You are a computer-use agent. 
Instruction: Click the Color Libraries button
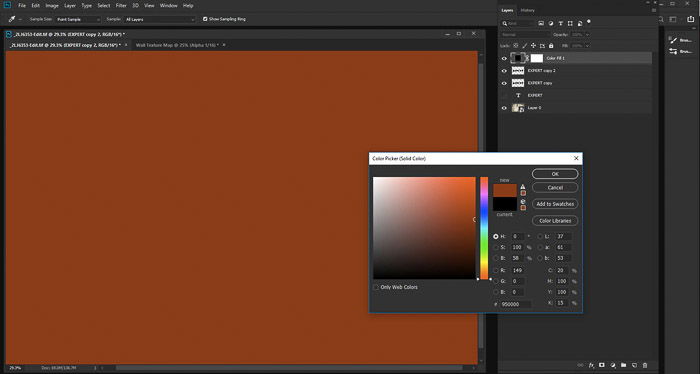(x=555, y=221)
